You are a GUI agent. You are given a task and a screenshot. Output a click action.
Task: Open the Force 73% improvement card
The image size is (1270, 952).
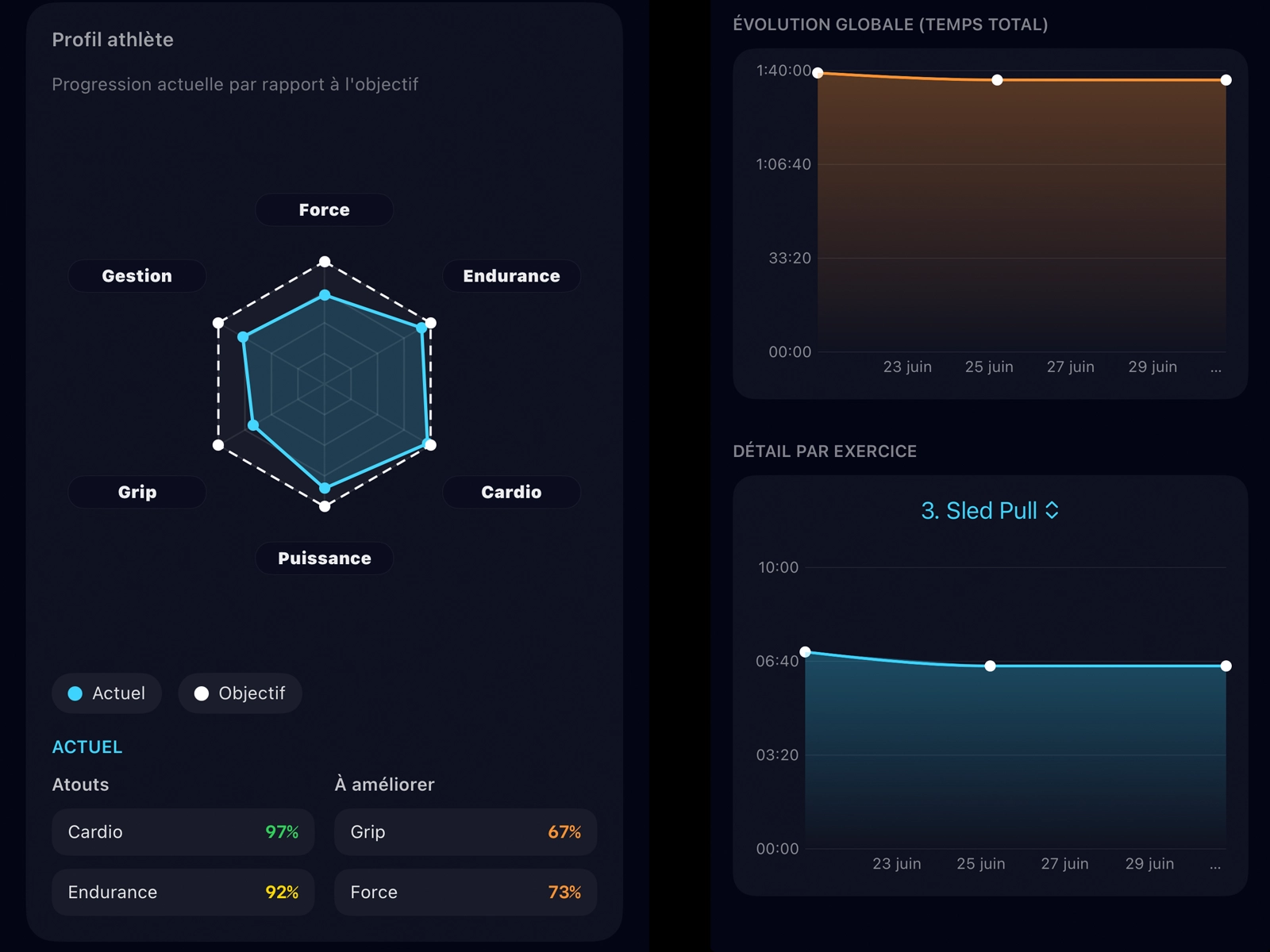(x=466, y=892)
